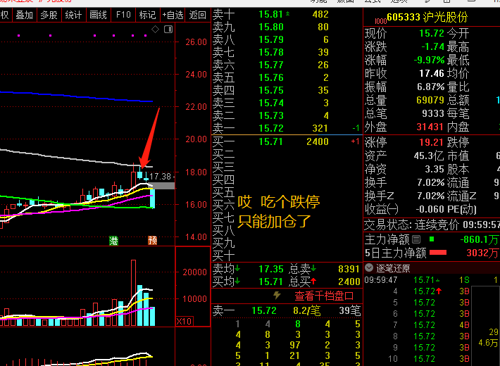Image resolution: width=500 pixels, height=366 pixels.
Task: Click the 振幅 value 6.87%
Action: 431,87
